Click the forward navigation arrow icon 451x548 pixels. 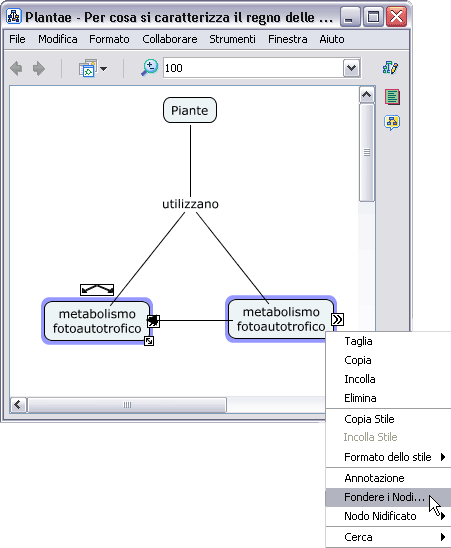coord(38,68)
